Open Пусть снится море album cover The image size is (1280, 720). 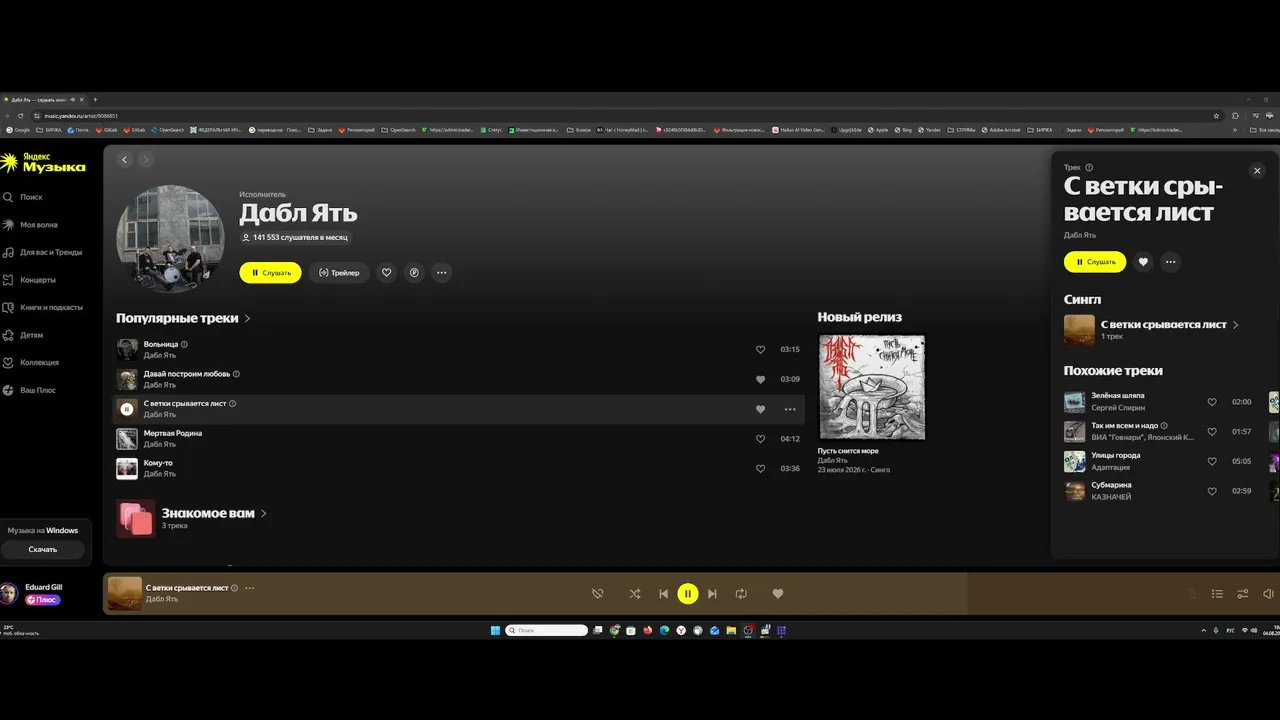(x=872, y=387)
